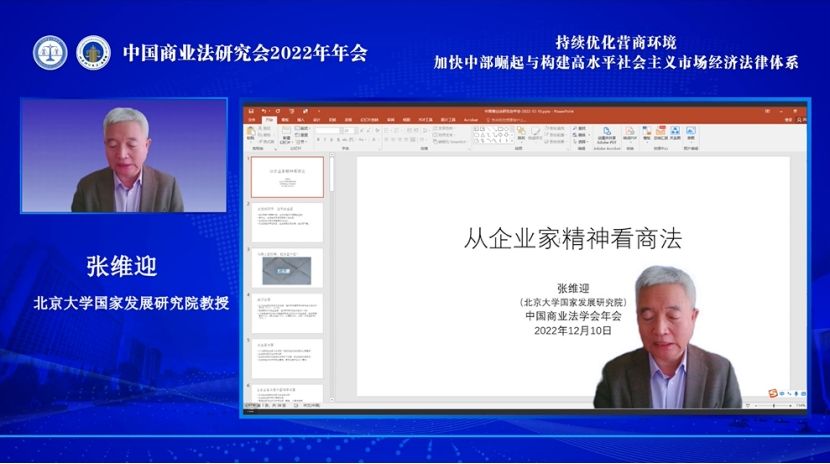830x464 pixels.
Task: Click the Paste icon in the ribbon
Action: [x=251, y=131]
